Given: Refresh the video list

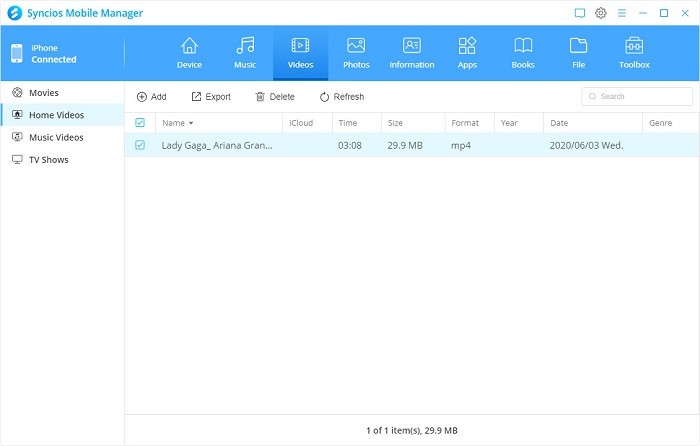Looking at the screenshot, I should 341,97.
